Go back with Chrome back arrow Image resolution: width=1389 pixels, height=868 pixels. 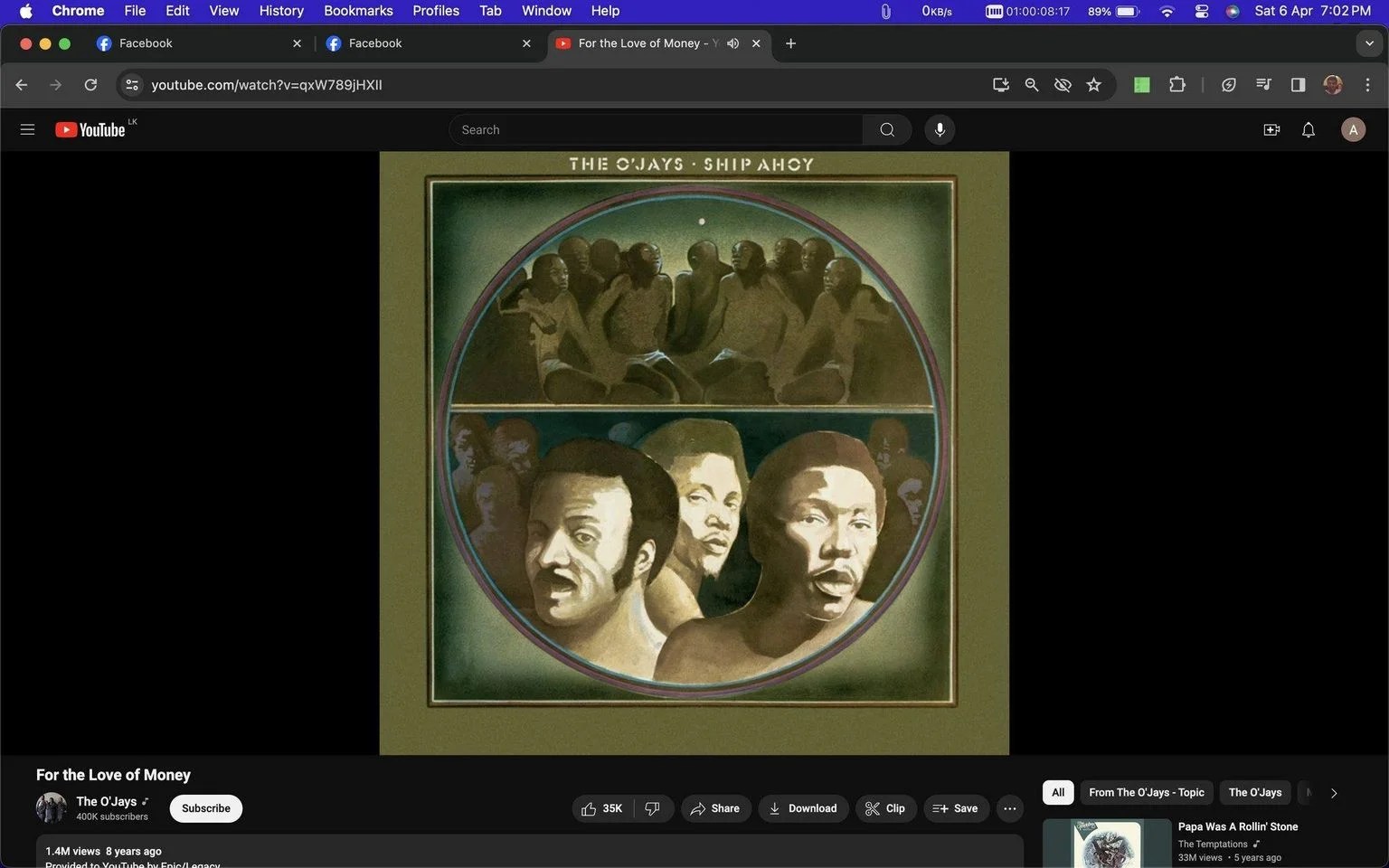pos(22,84)
